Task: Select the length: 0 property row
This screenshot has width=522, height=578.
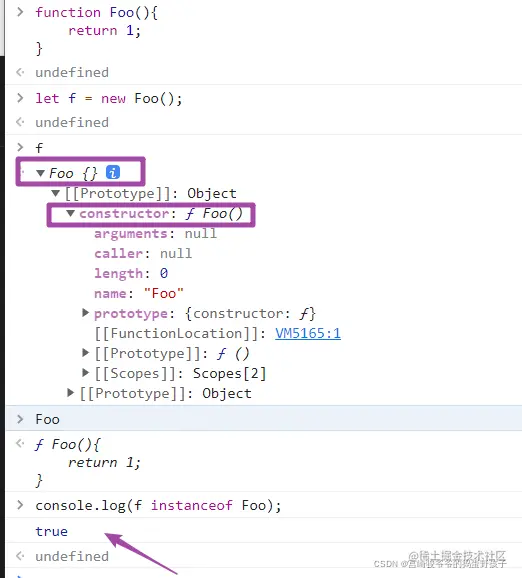Action: [x=131, y=274]
